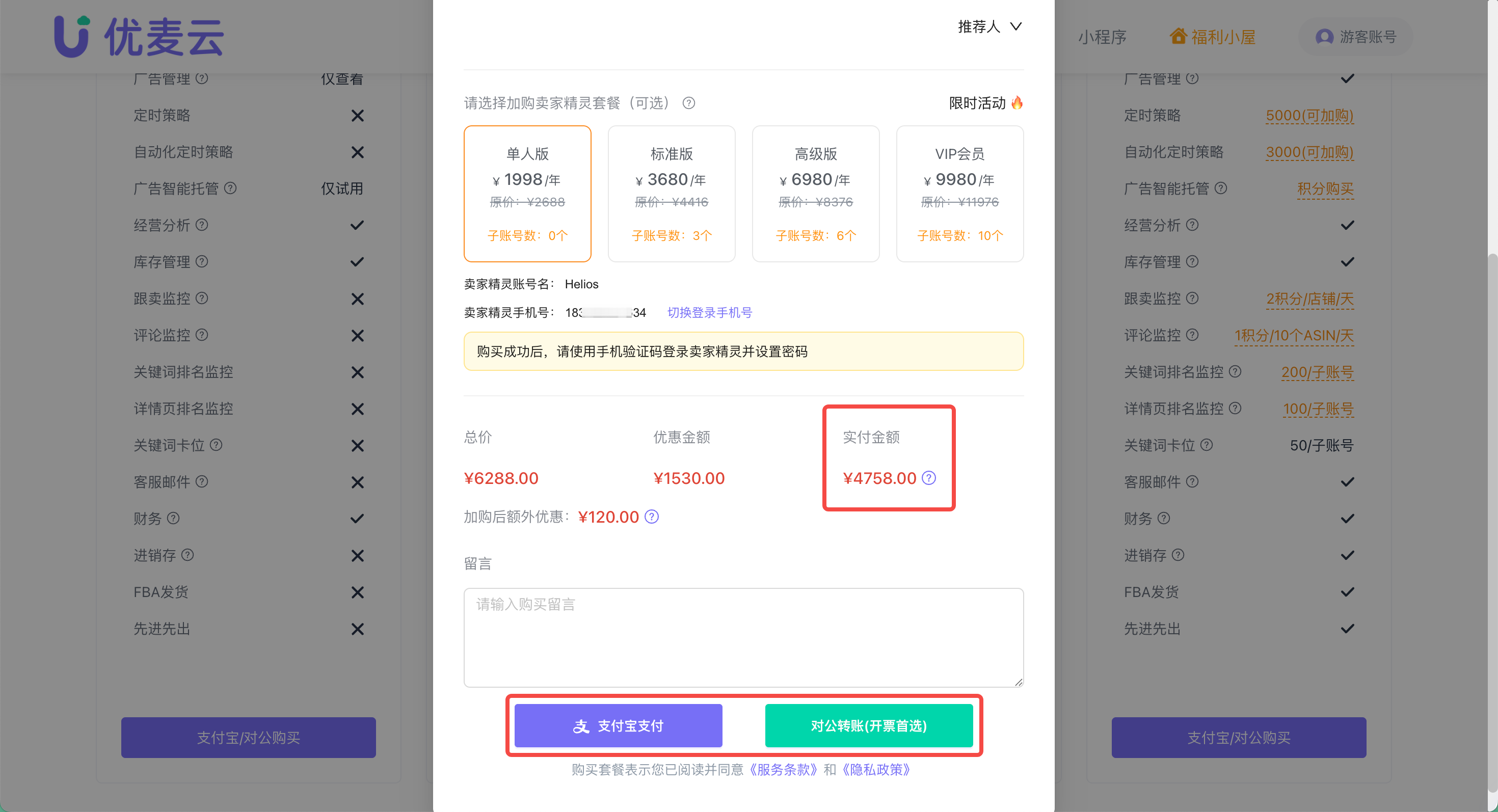
Task: Click help icon beside left 广告智能托管
Action: pyautogui.click(x=230, y=188)
